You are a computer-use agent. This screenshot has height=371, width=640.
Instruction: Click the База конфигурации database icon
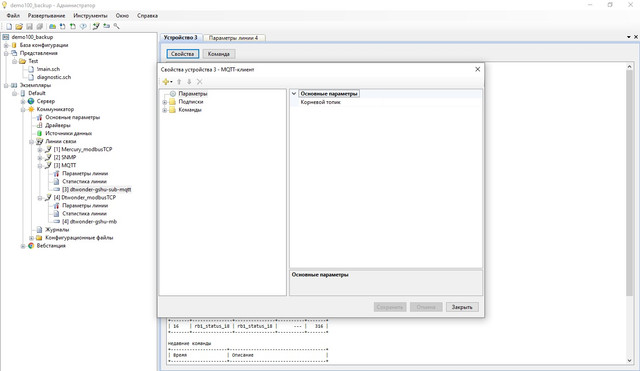click(x=14, y=45)
